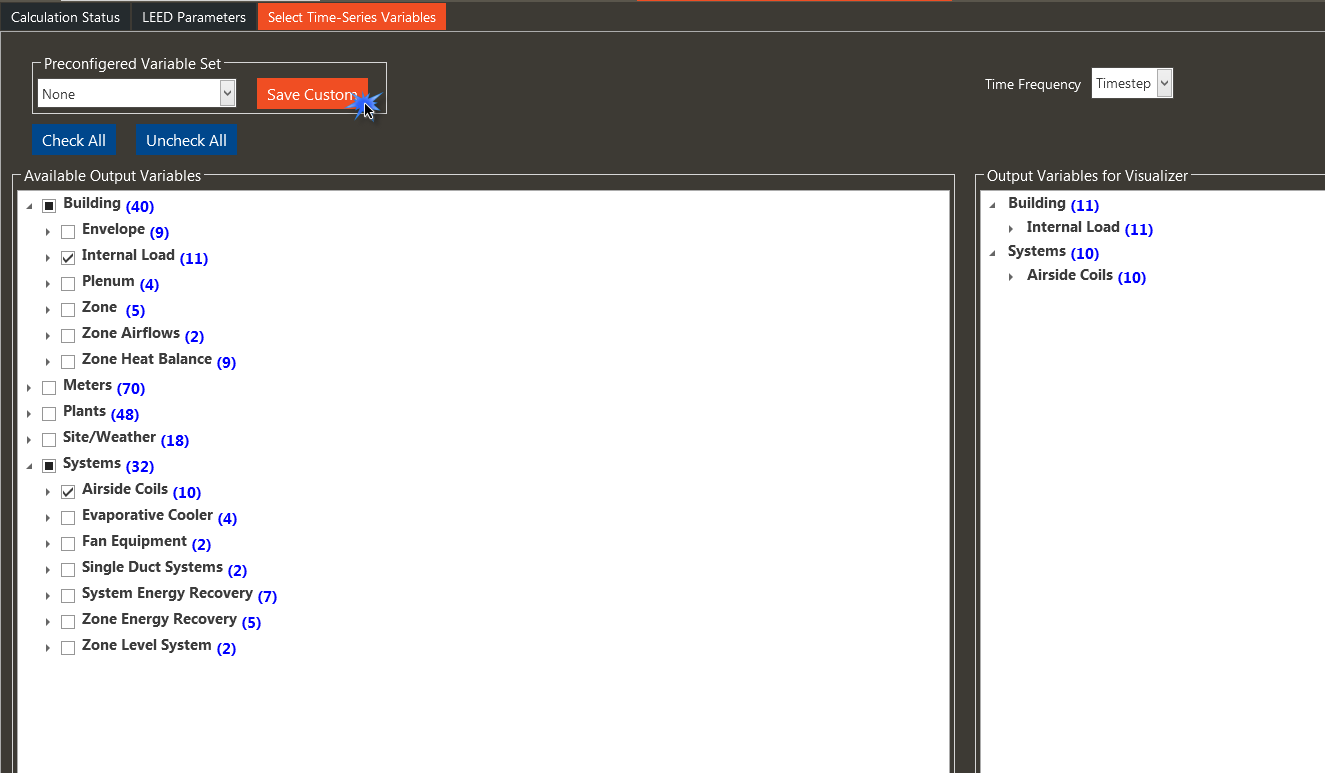Screen dimensions: 1325x773
Task: Click the Save Custom button
Action: (311, 94)
